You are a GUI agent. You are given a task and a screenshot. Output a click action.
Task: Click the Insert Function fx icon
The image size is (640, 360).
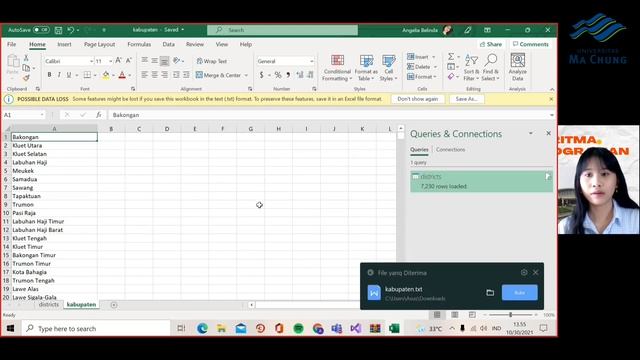click(x=98, y=115)
